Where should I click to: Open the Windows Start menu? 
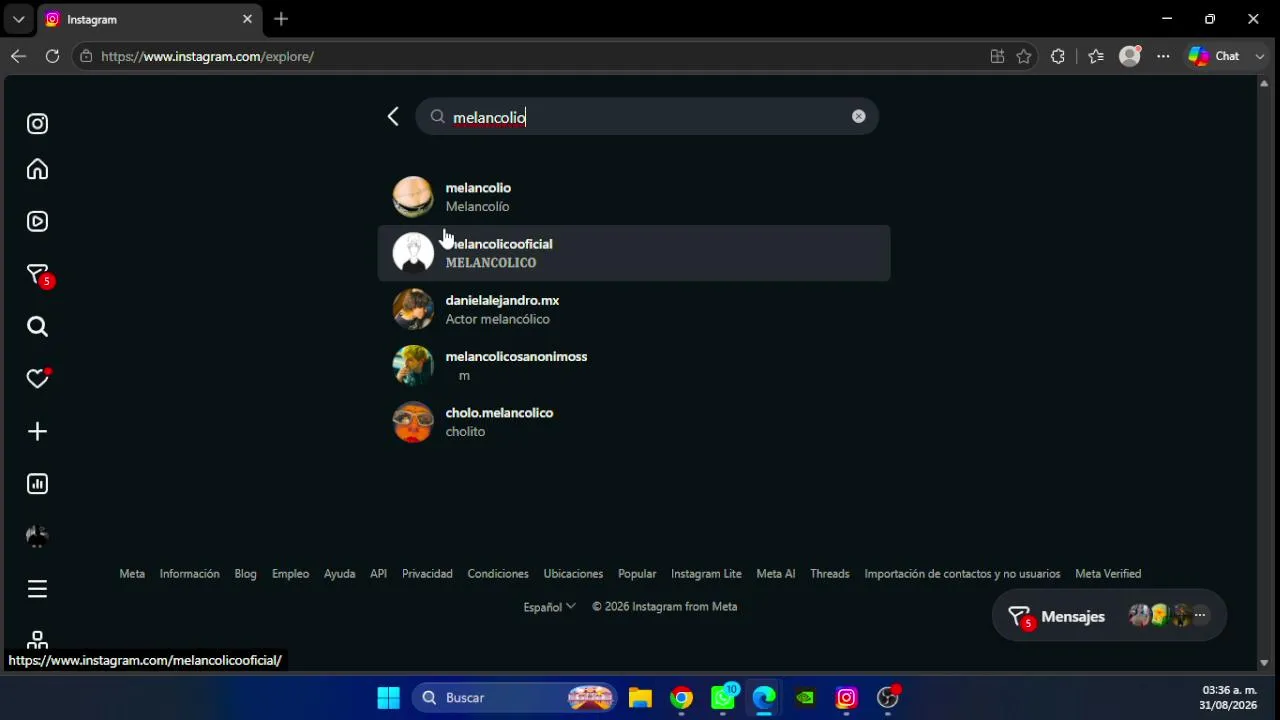coord(388,698)
